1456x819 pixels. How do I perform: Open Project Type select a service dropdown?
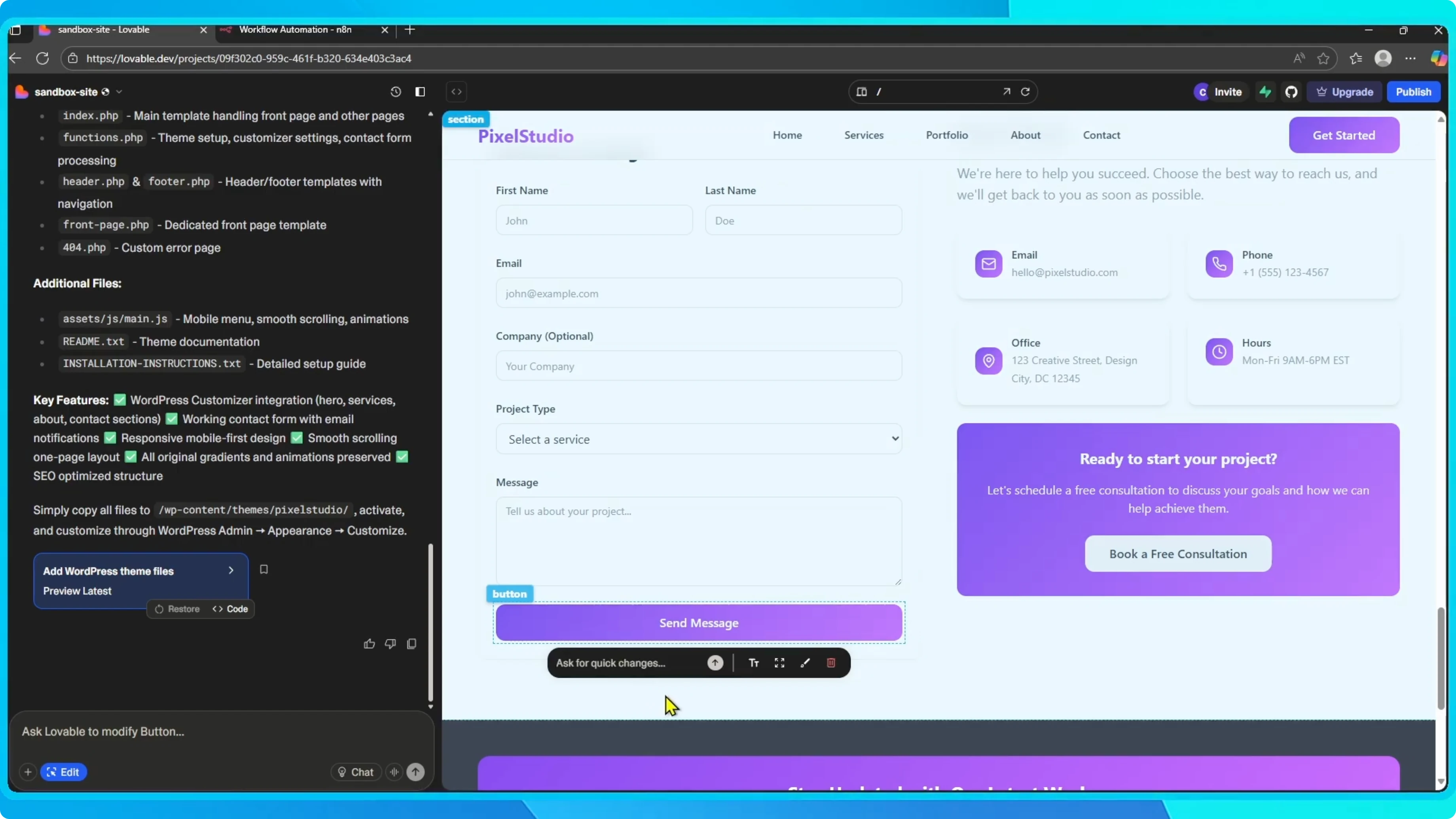(699, 439)
